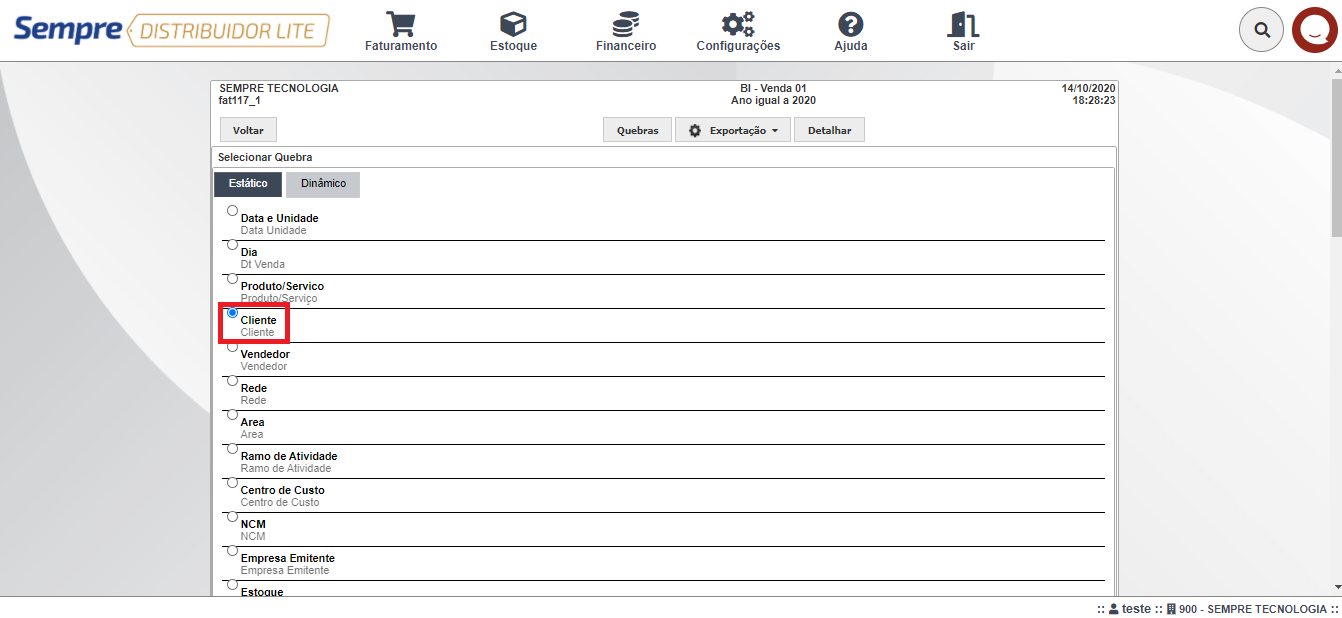
Task: Click the building icon in status bar
Action: (1171, 609)
